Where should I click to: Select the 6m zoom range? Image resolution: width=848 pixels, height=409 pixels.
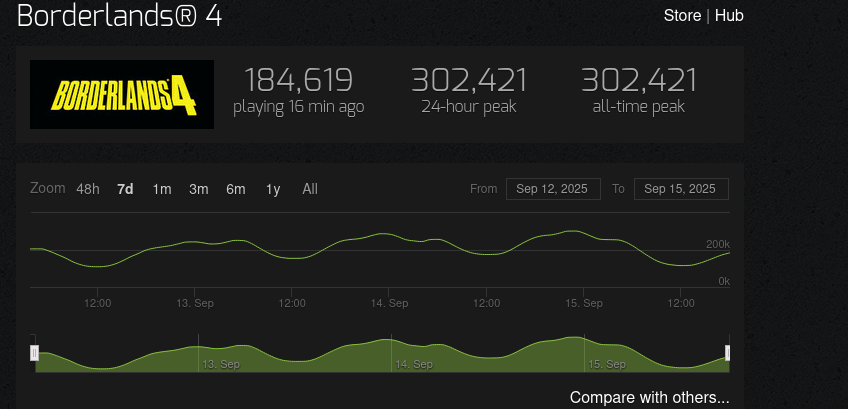tap(236, 189)
